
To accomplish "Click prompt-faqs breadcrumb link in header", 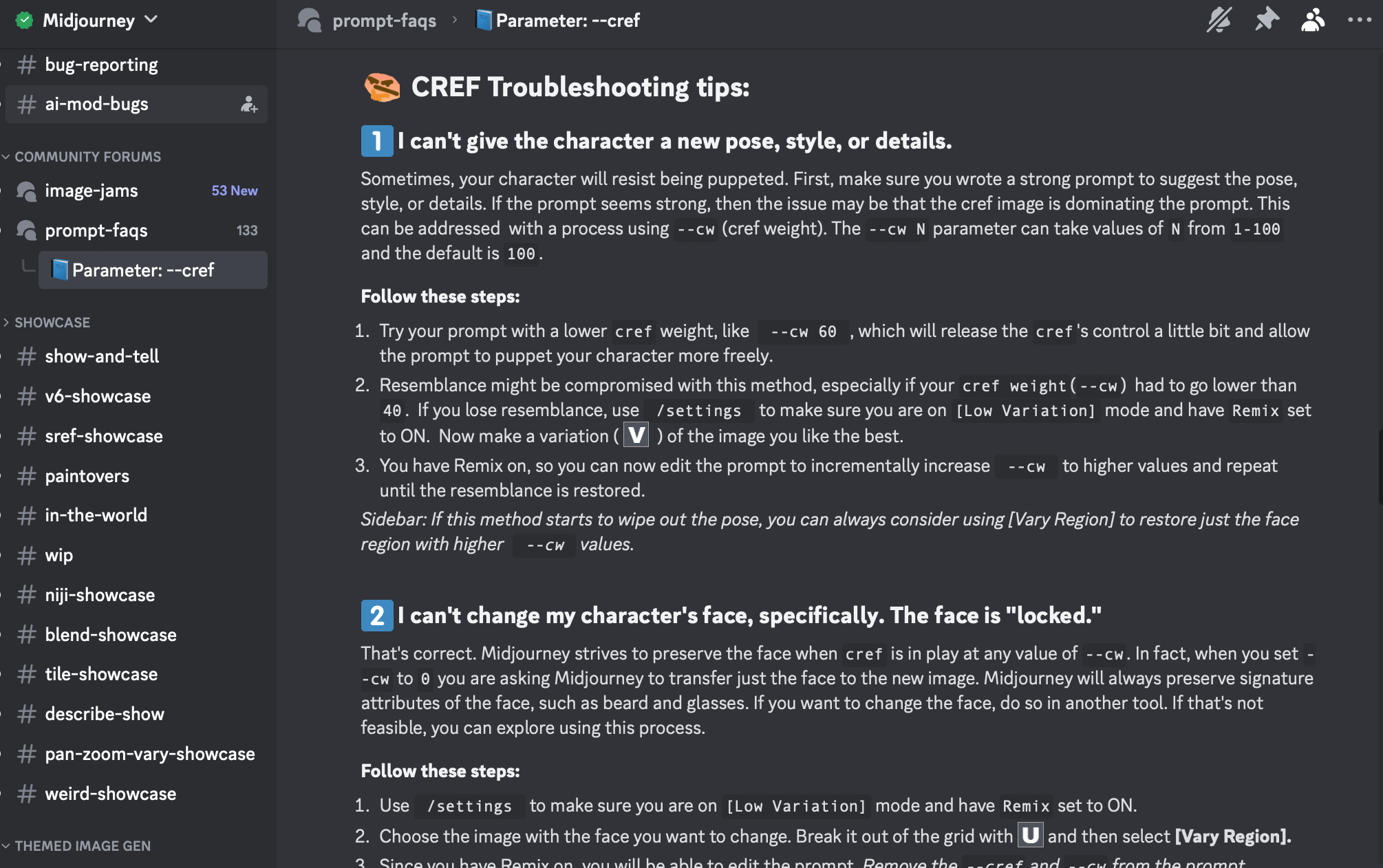I will click(384, 21).
